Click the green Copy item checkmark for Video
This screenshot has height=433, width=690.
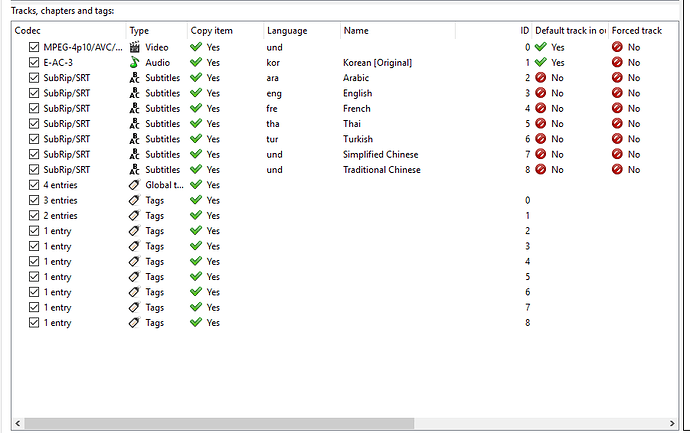tap(196, 47)
